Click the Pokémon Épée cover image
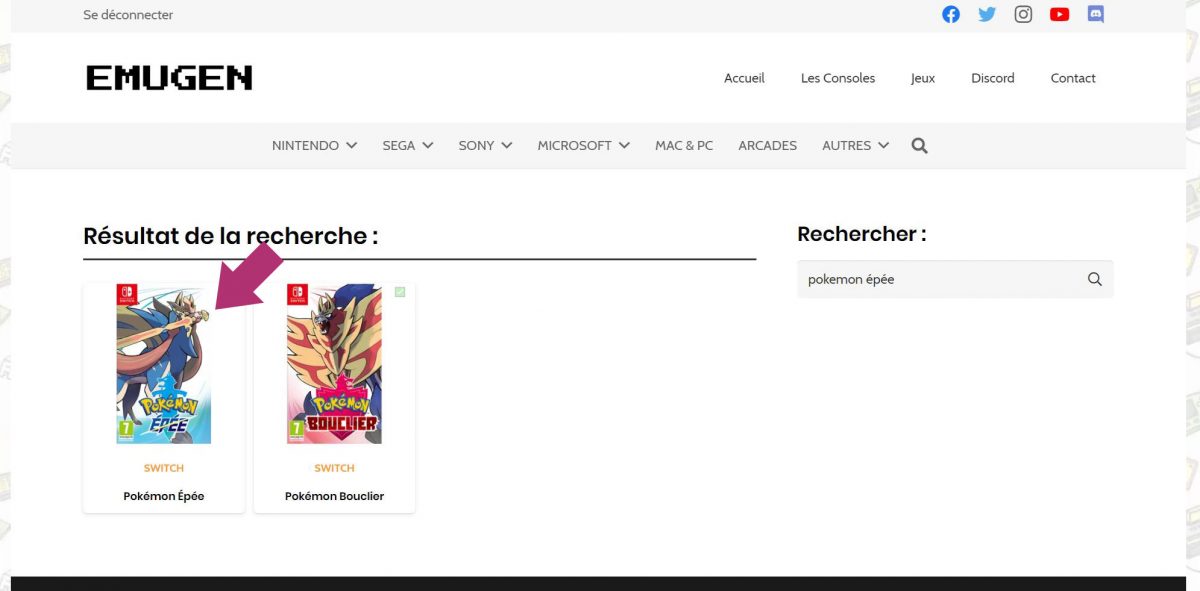This screenshot has height=591, width=1200. click(x=164, y=364)
